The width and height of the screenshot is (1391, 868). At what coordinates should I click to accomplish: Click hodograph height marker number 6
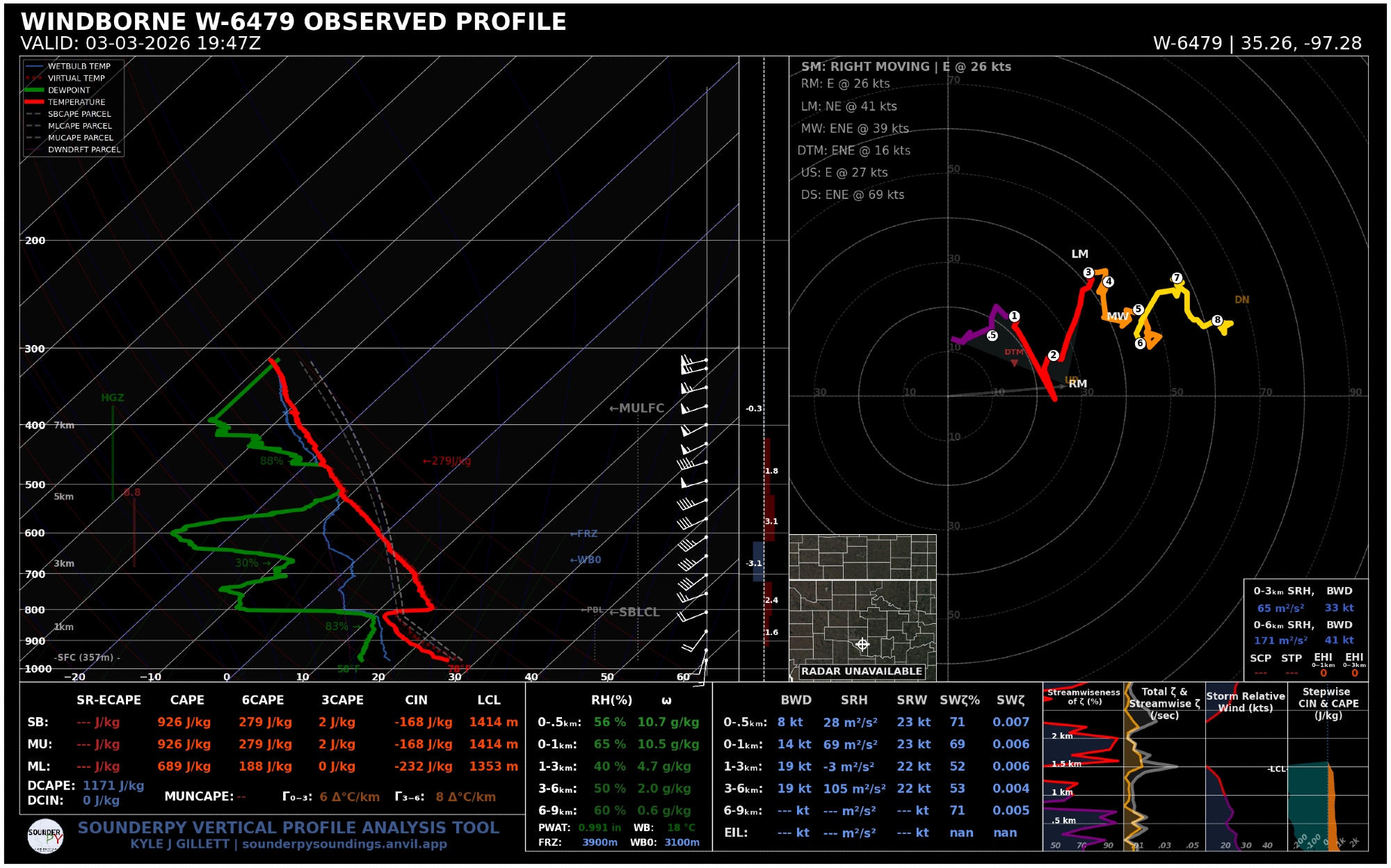click(1140, 343)
